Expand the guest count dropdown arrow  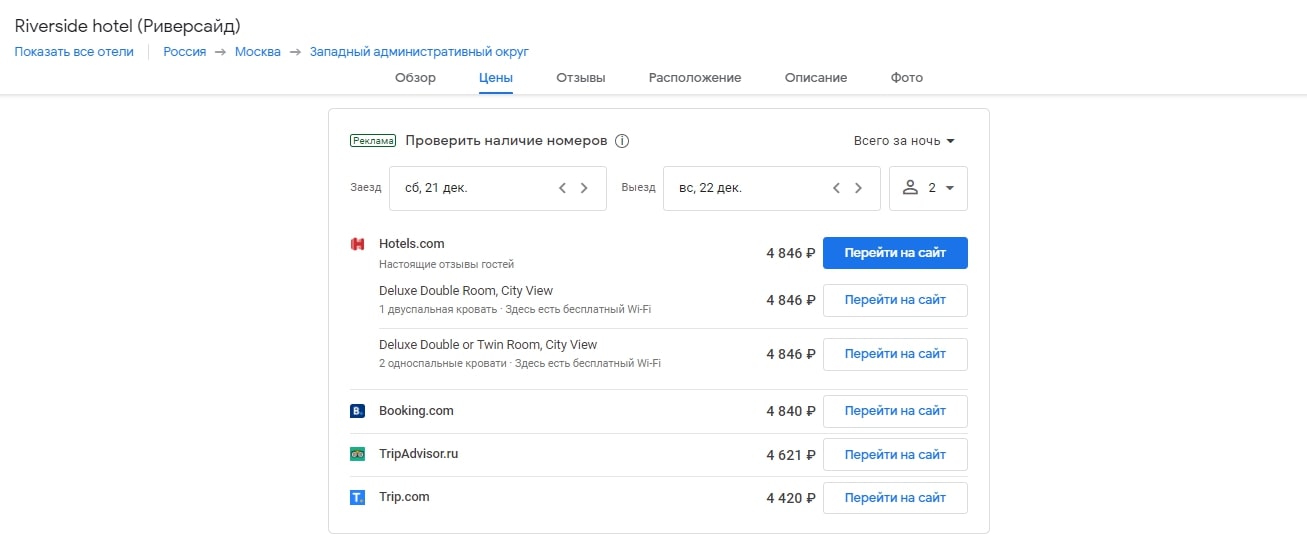point(949,188)
